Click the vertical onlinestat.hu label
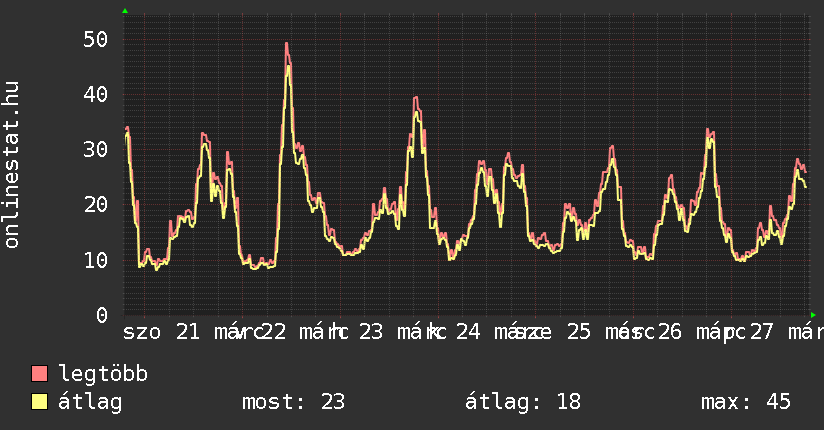Image resolution: width=824 pixels, height=430 pixels. [x=12, y=165]
